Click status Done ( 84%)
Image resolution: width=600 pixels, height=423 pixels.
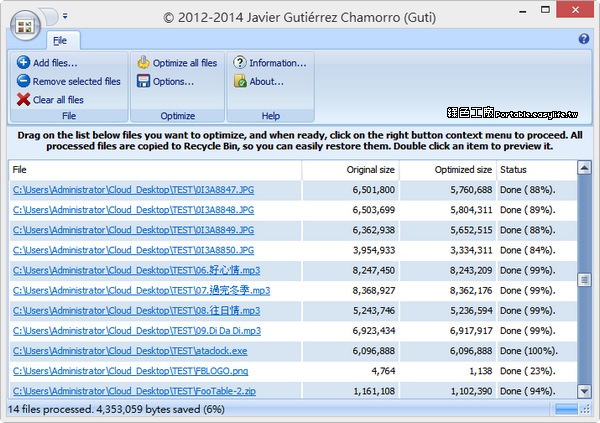(528, 250)
